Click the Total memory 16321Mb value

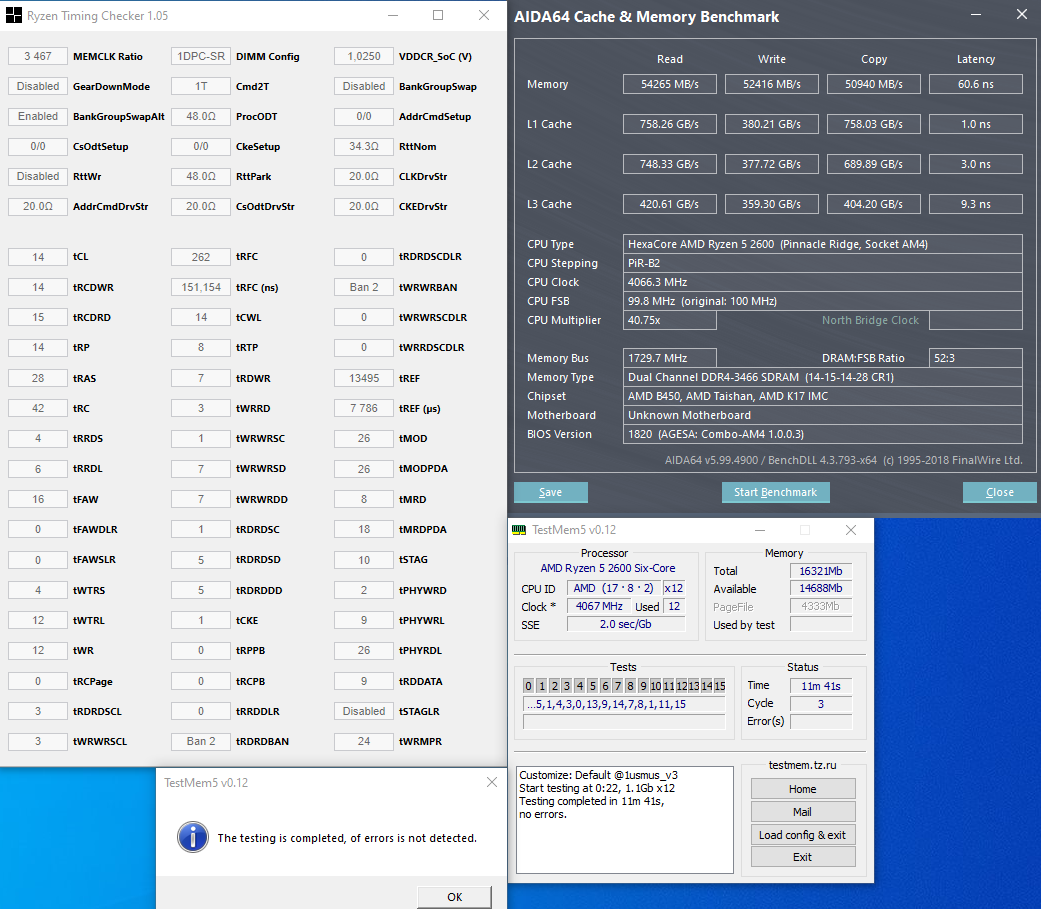(x=821, y=571)
